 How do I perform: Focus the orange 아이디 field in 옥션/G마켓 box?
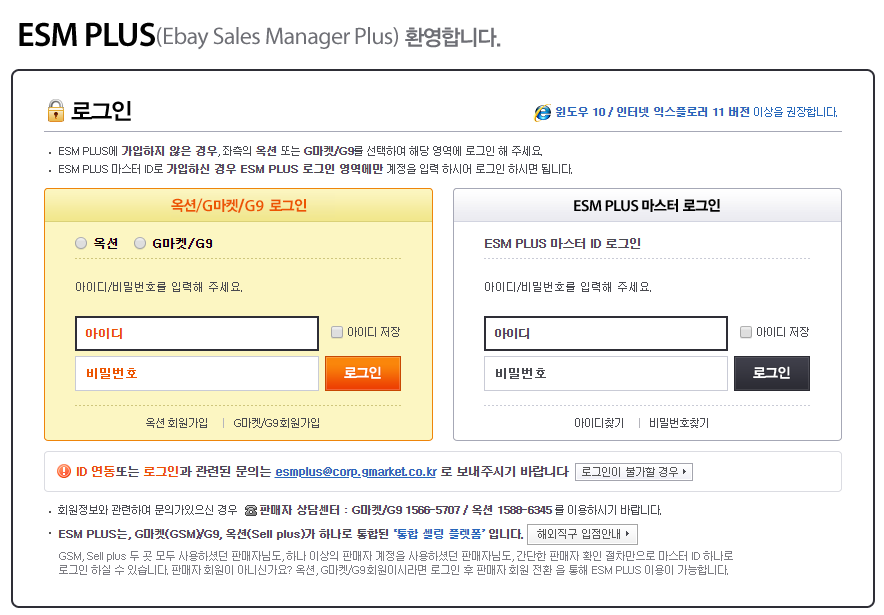197,333
